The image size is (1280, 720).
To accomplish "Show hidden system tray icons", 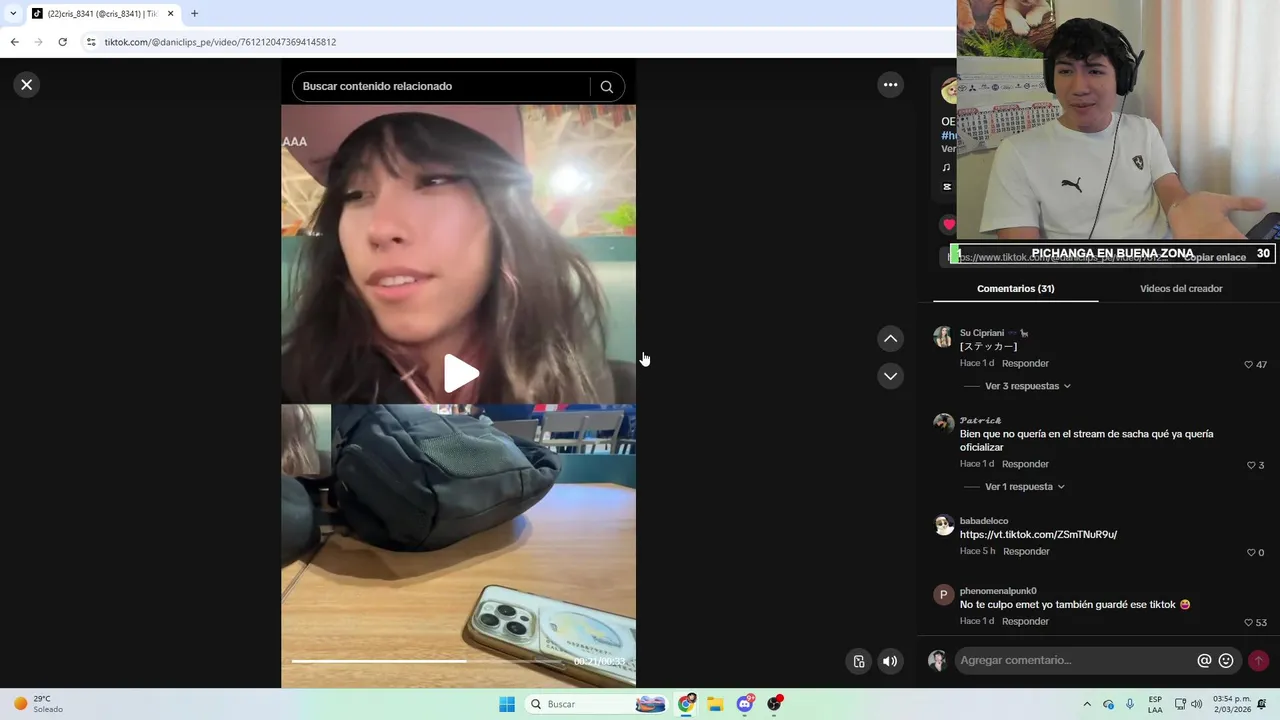I will pos(1087,704).
